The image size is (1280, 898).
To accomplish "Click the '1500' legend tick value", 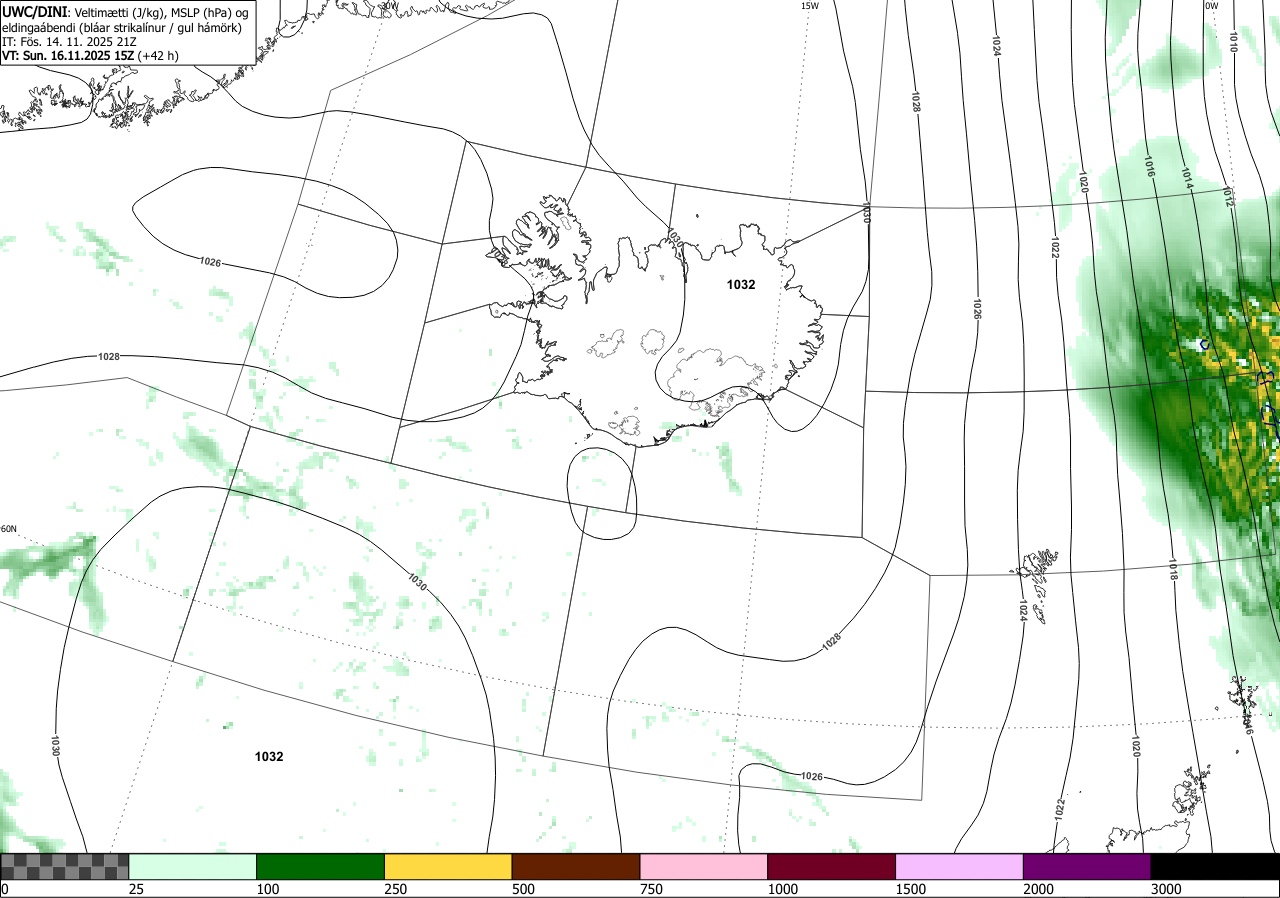I will pos(911,888).
